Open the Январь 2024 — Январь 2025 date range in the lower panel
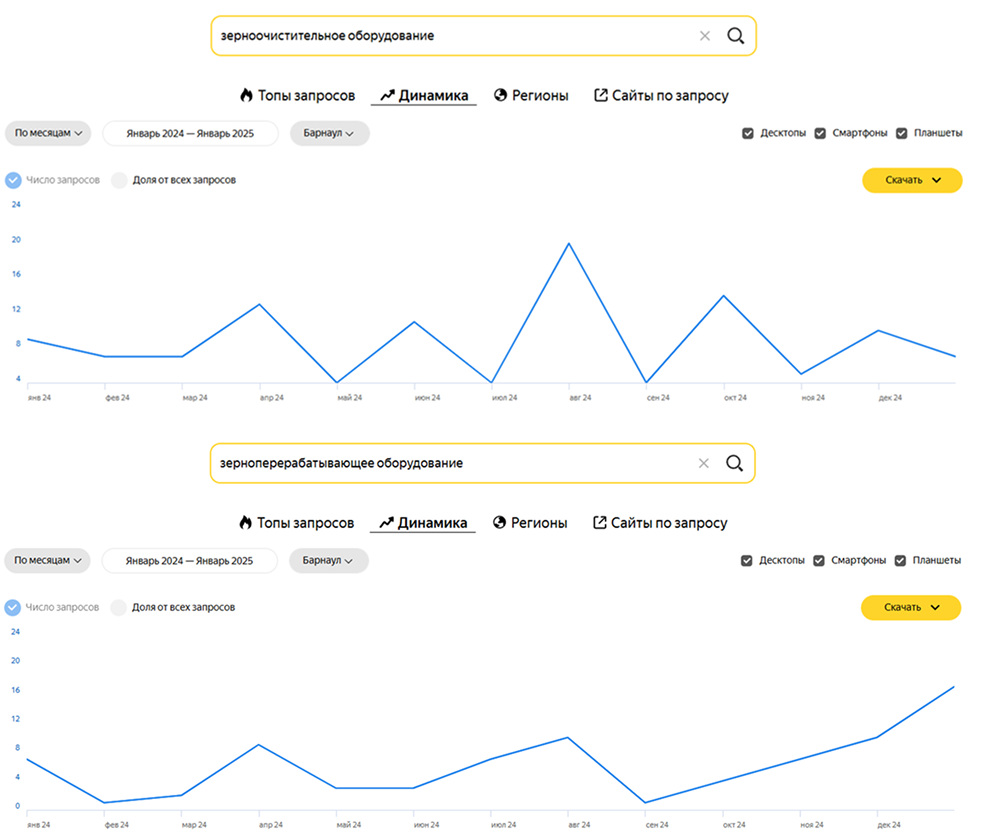Screen dimensions: 981x836 coord(190,561)
